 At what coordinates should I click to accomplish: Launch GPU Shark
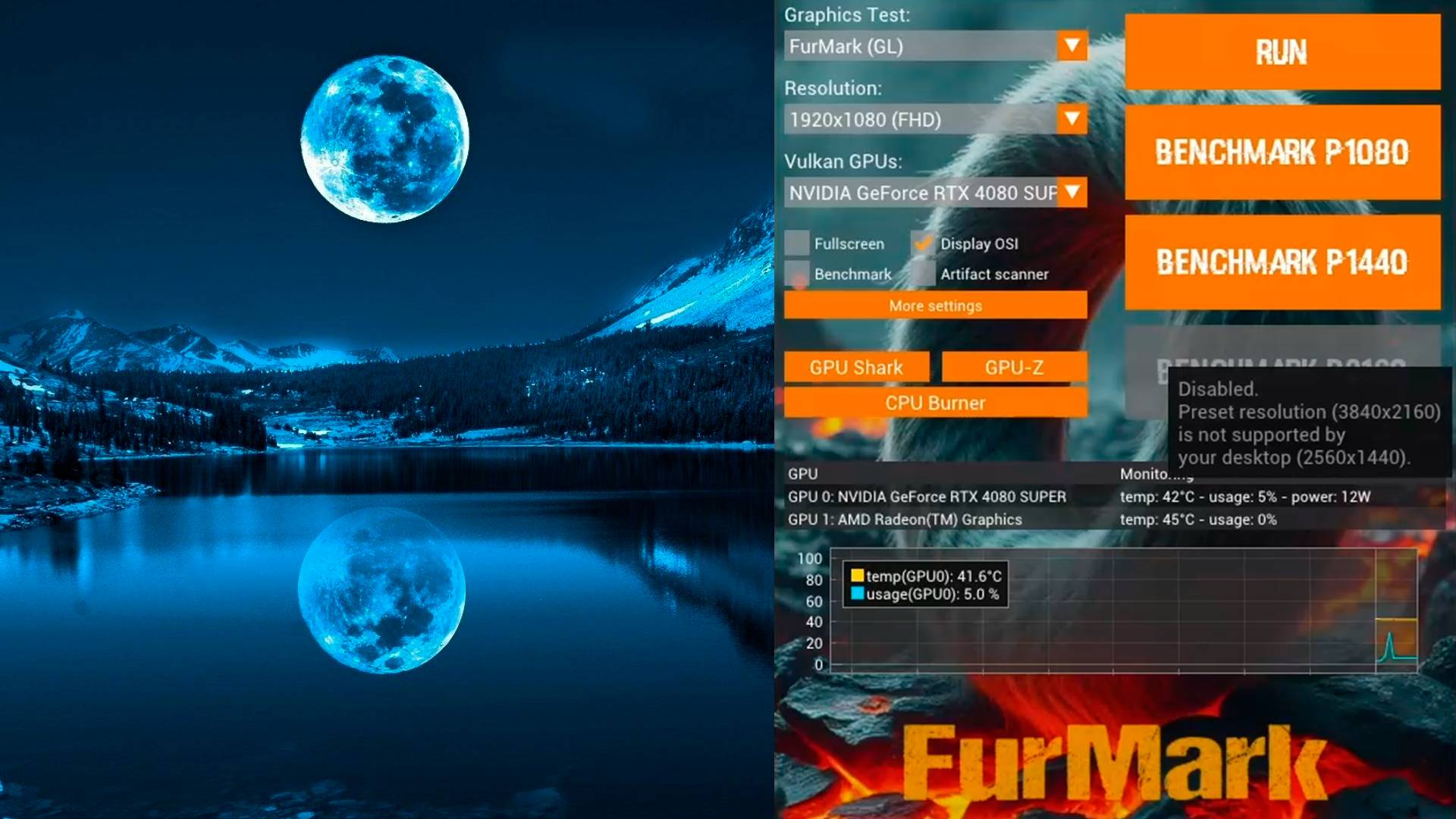coord(856,367)
